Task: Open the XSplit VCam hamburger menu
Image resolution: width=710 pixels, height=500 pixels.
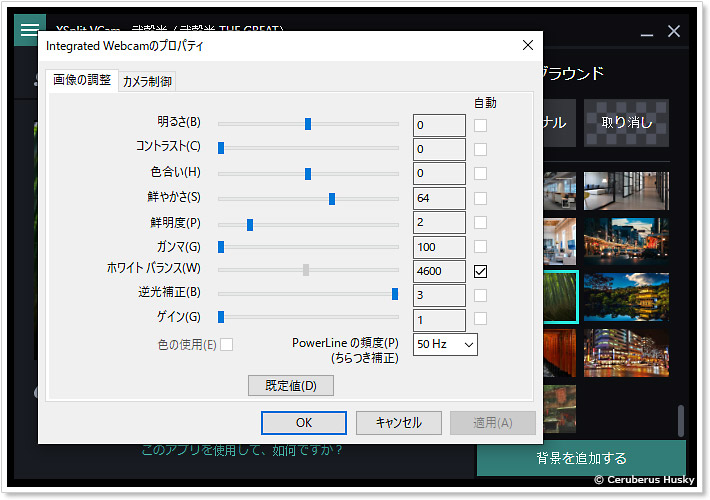Action: click(29, 30)
